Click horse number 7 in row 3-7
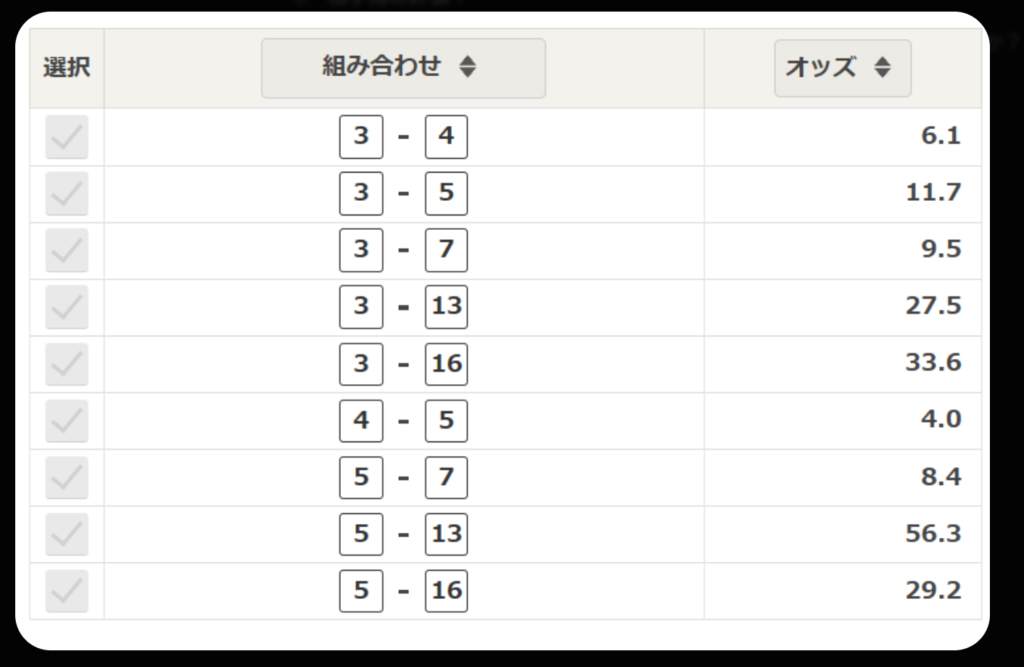Viewport: 1024px width, 667px height. click(446, 250)
